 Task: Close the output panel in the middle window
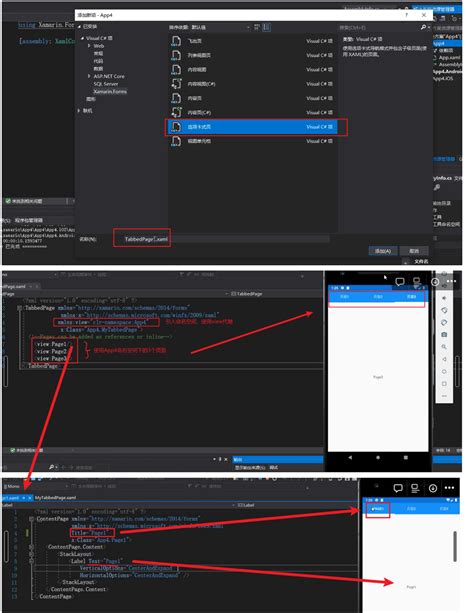coord(226,459)
